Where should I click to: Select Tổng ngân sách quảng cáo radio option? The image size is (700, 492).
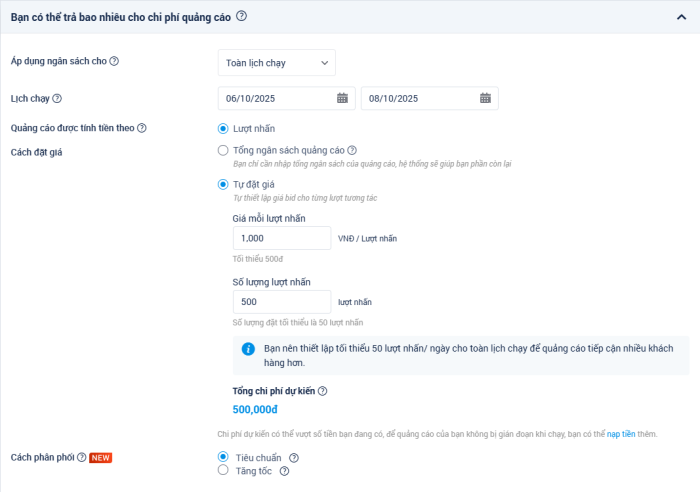click(223, 150)
